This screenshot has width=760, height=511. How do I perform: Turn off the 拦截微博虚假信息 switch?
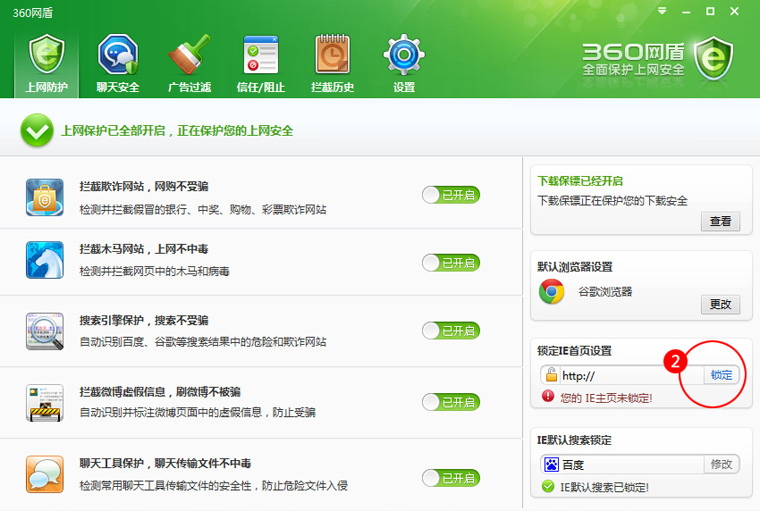[450, 402]
